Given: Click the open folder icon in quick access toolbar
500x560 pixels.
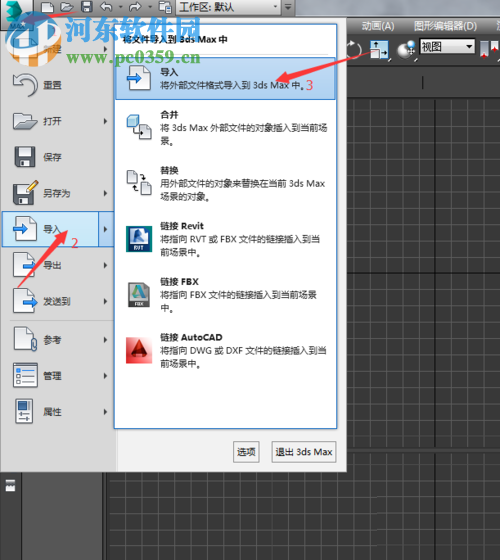Looking at the screenshot, I should pyautogui.click(x=67, y=7).
